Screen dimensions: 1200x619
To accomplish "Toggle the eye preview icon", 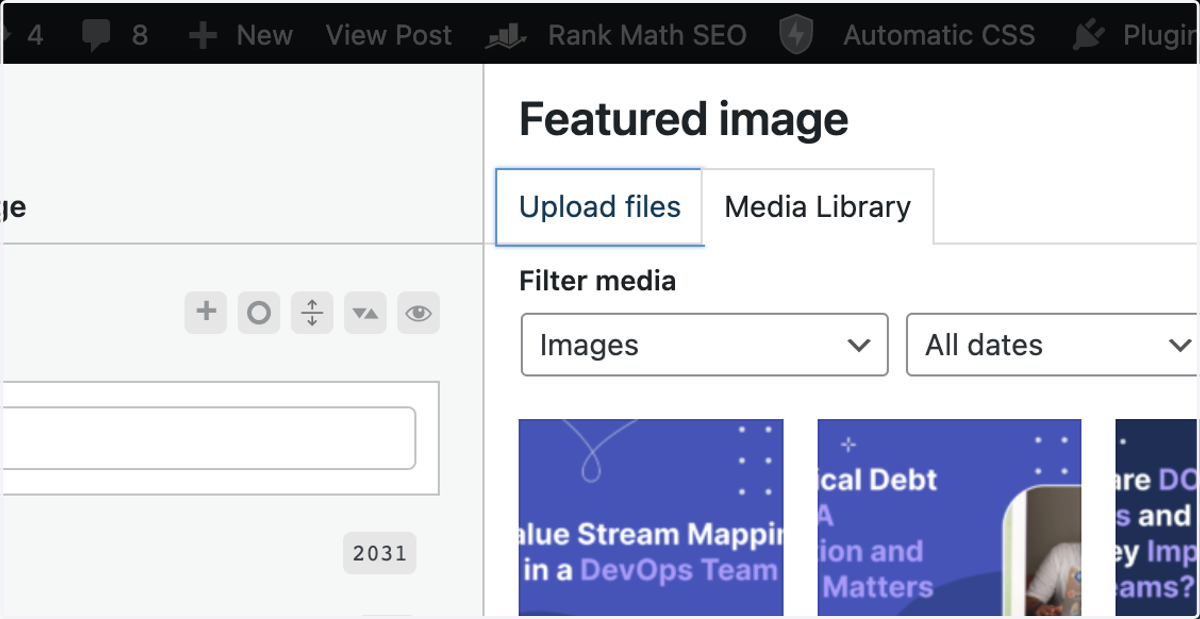I will (x=418, y=313).
